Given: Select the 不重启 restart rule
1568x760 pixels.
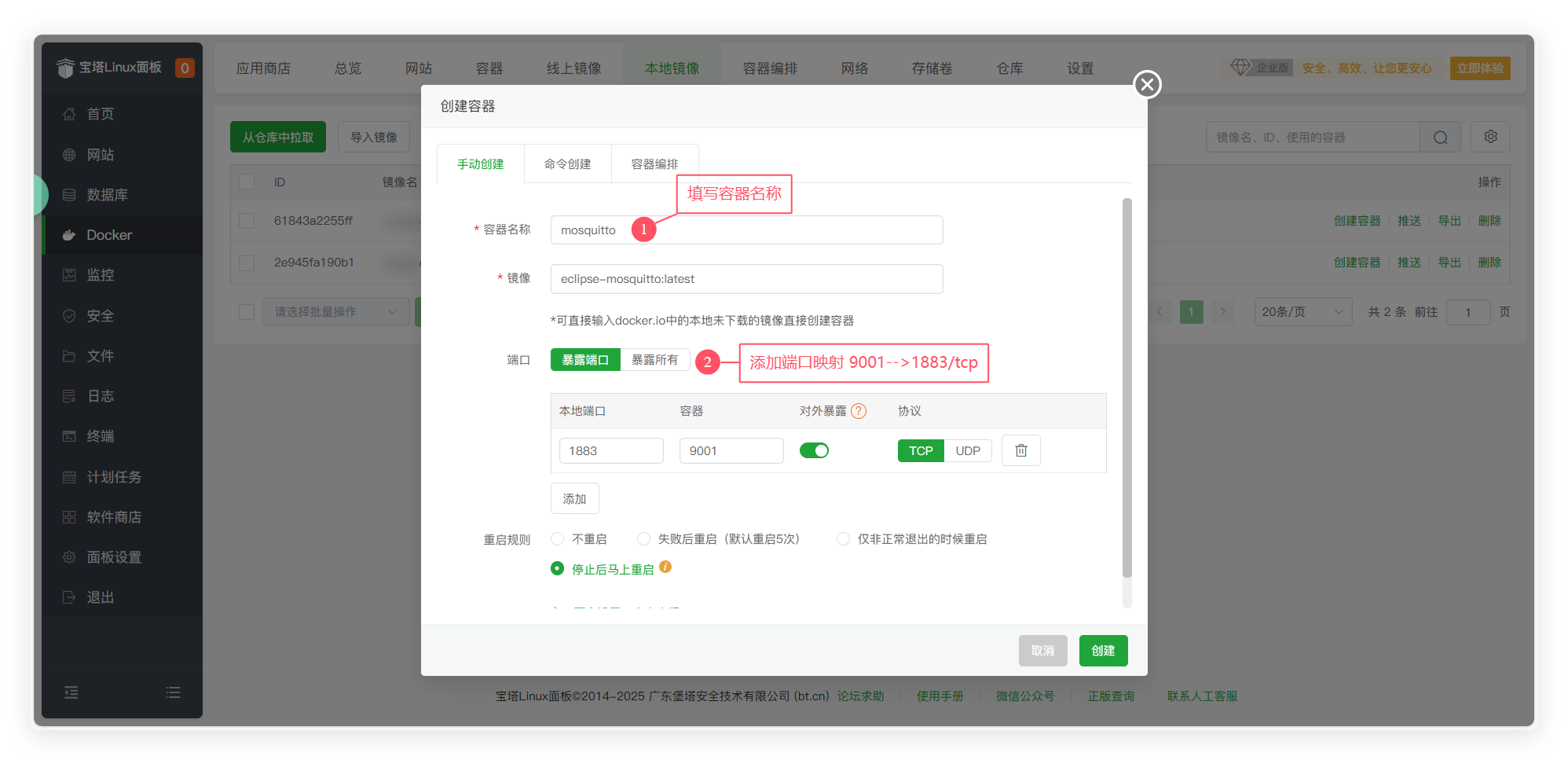Looking at the screenshot, I should point(558,539).
